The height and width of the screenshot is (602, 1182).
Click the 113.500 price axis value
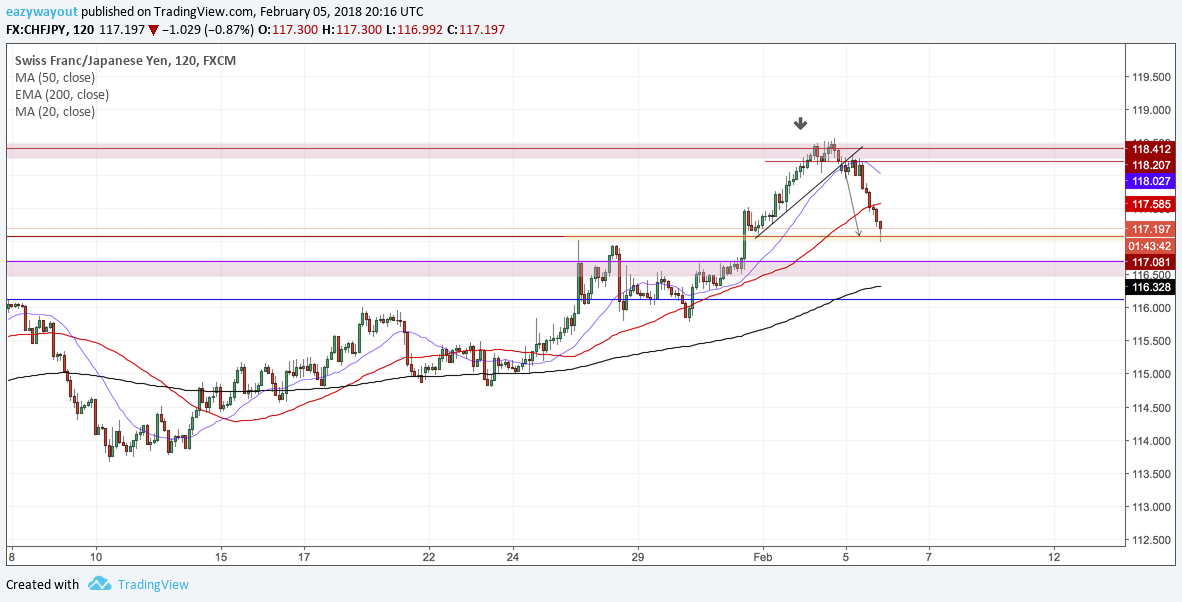click(1153, 474)
